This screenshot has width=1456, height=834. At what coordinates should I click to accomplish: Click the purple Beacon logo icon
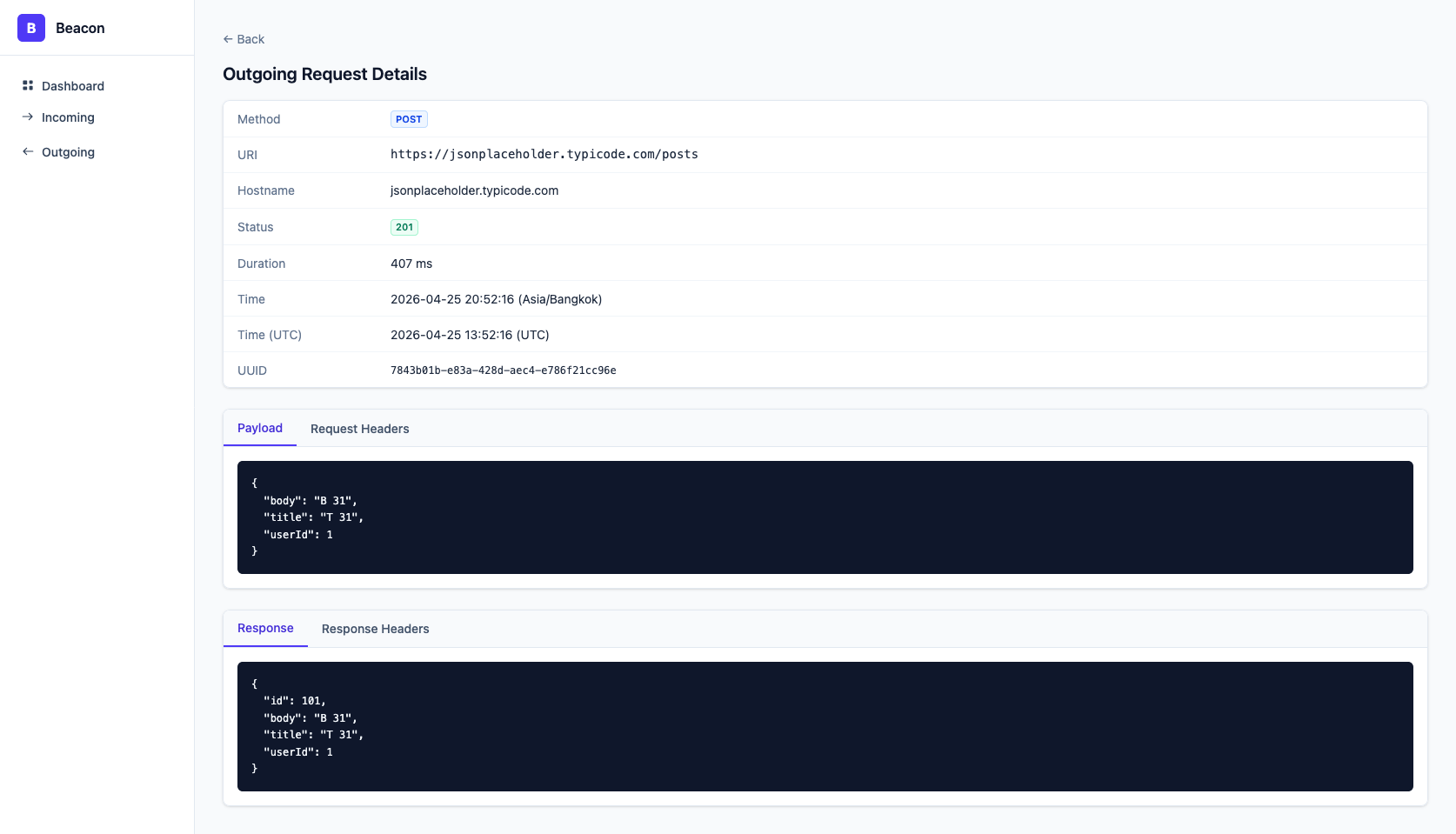pyautogui.click(x=31, y=28)
